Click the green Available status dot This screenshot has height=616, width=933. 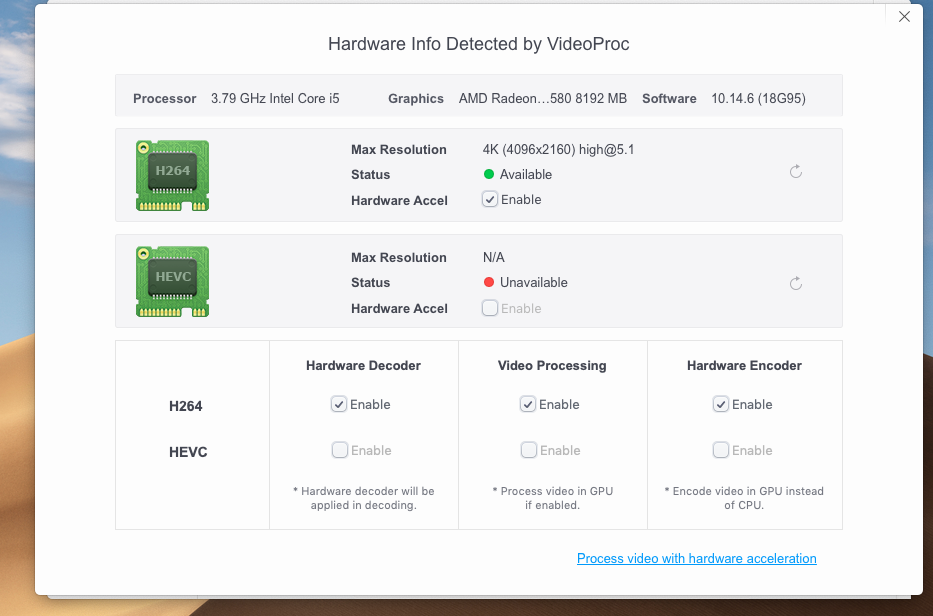coord(489,174)
